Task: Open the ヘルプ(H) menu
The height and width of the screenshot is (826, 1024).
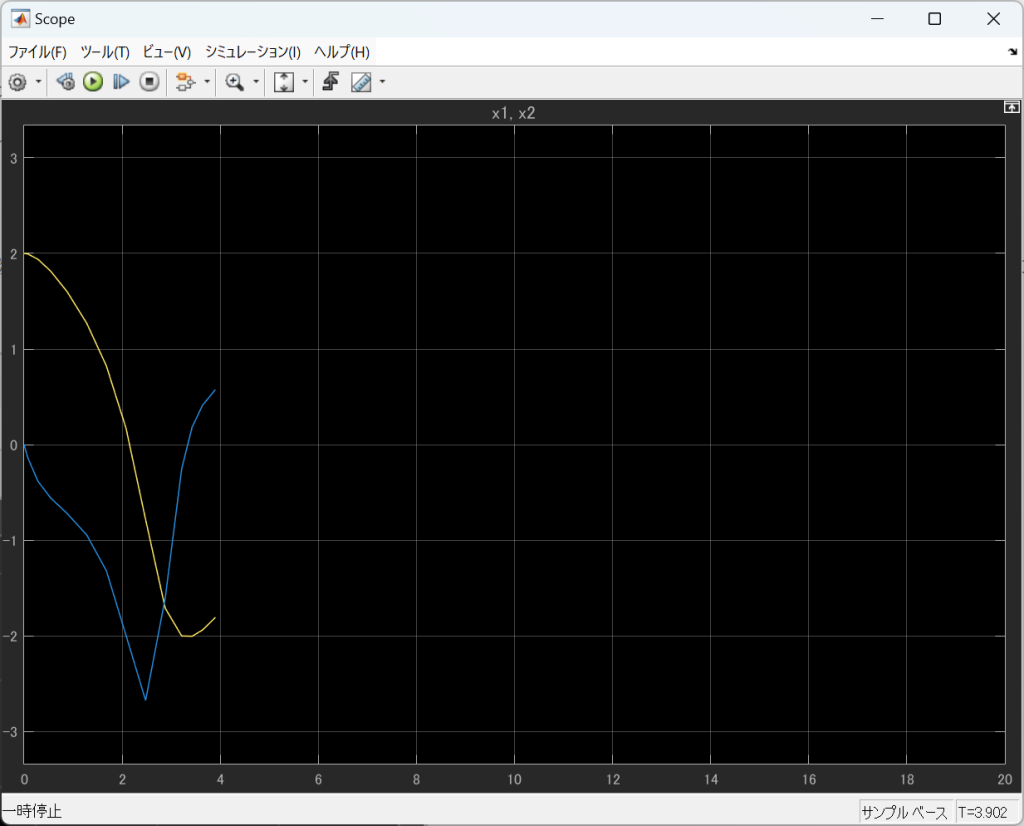Action: [x=341, y=52]
